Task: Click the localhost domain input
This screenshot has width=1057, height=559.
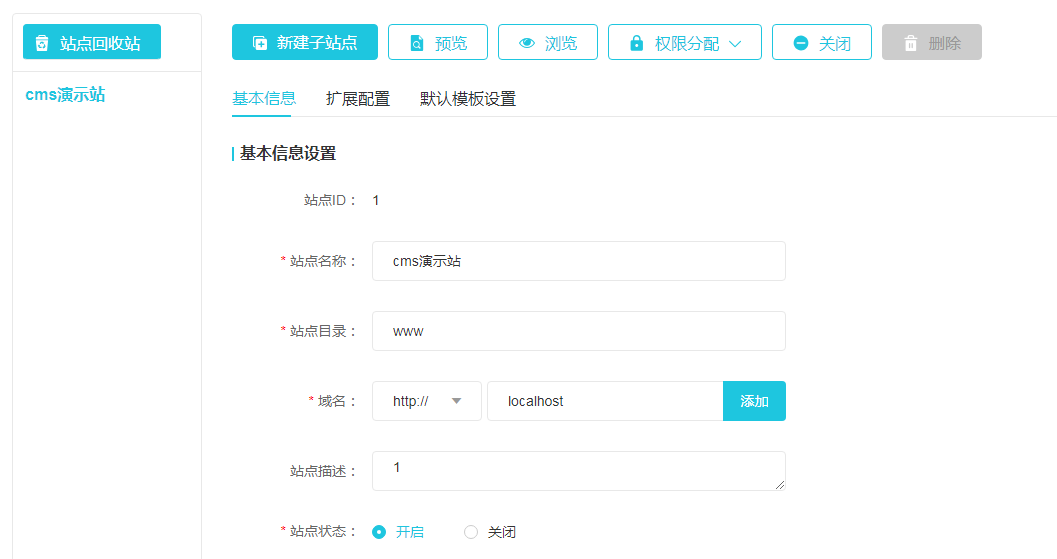Action: coord(604,401)
